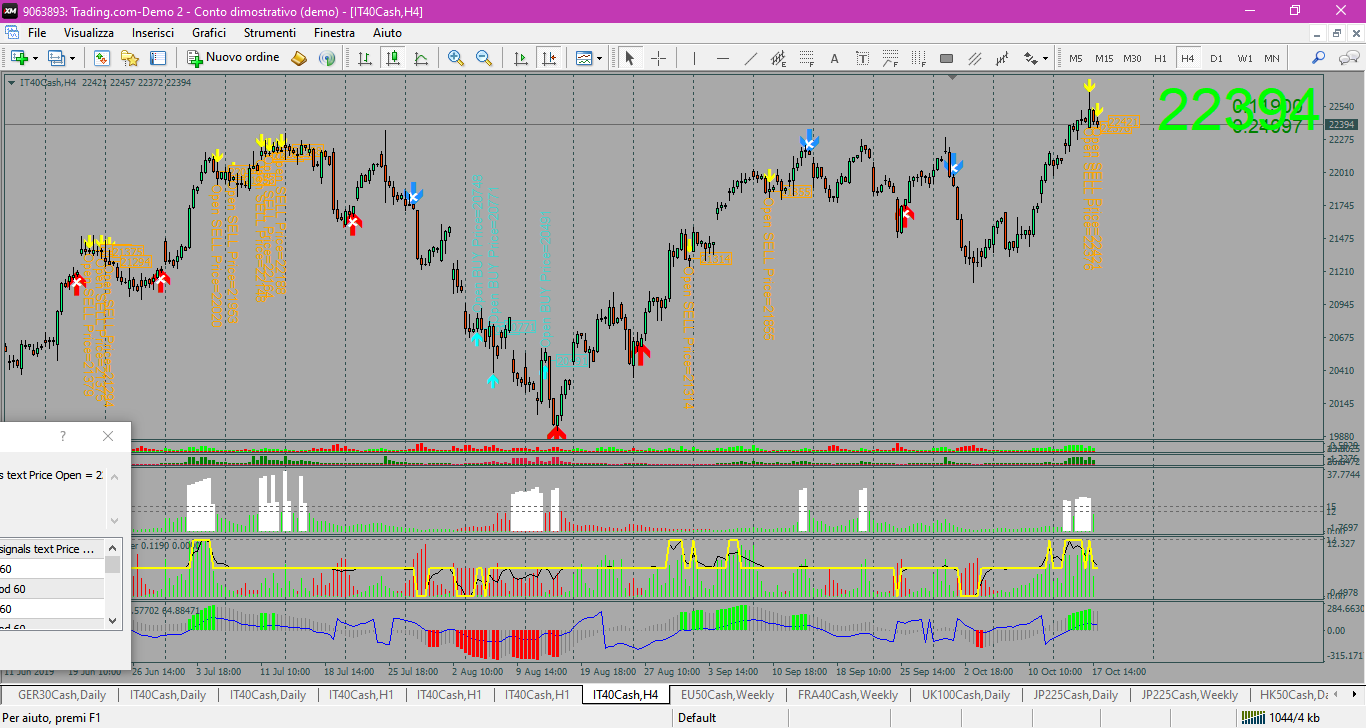The height and width of the screenshot is (728, 1366).
Task: Select the horizontal line tool
Action: [x=723, y=58]
